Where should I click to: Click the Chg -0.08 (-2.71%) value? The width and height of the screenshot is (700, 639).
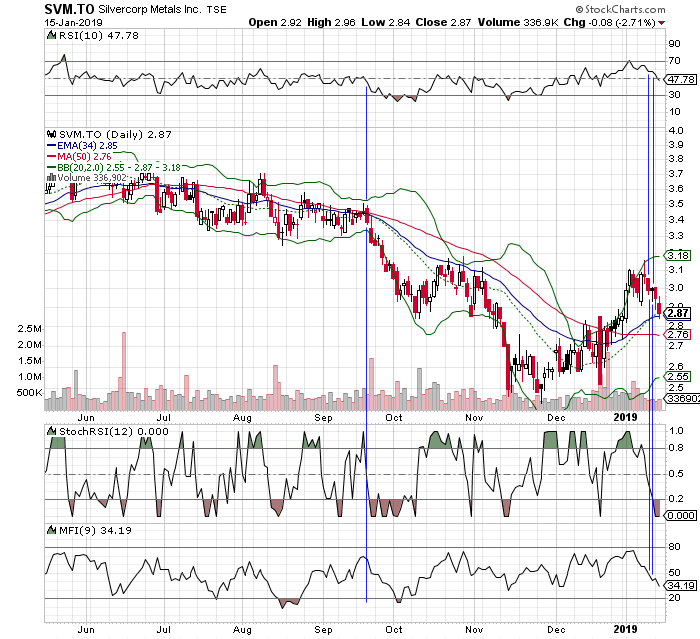609,22
